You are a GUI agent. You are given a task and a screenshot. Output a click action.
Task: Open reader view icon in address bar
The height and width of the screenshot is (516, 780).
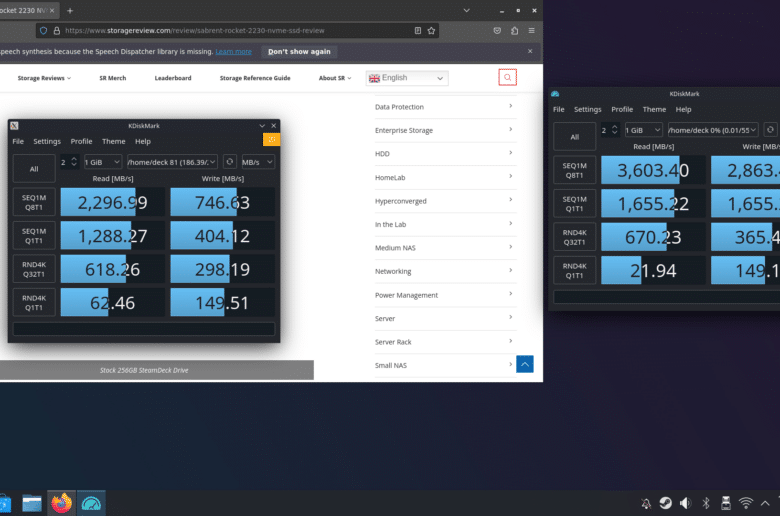[418, 30]
